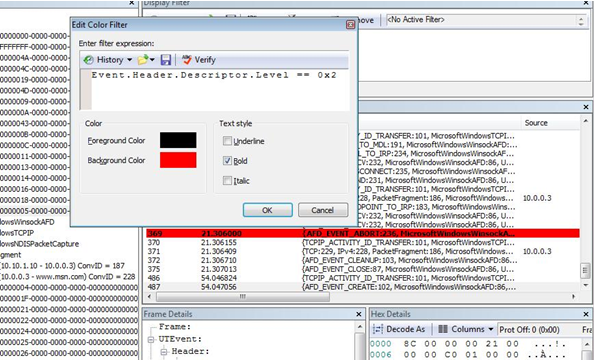
Task: Click the Verify checkmark icon
Action: [187, 60]
